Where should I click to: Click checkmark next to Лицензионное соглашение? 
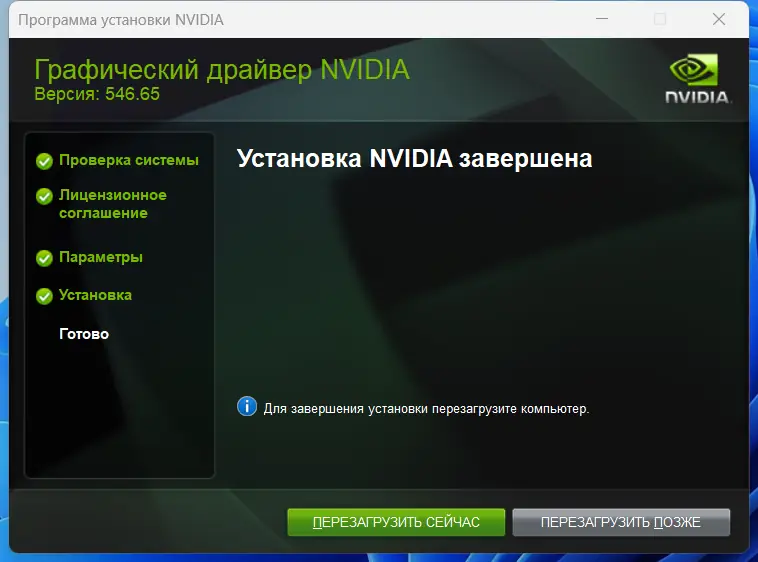pos(44,196)
